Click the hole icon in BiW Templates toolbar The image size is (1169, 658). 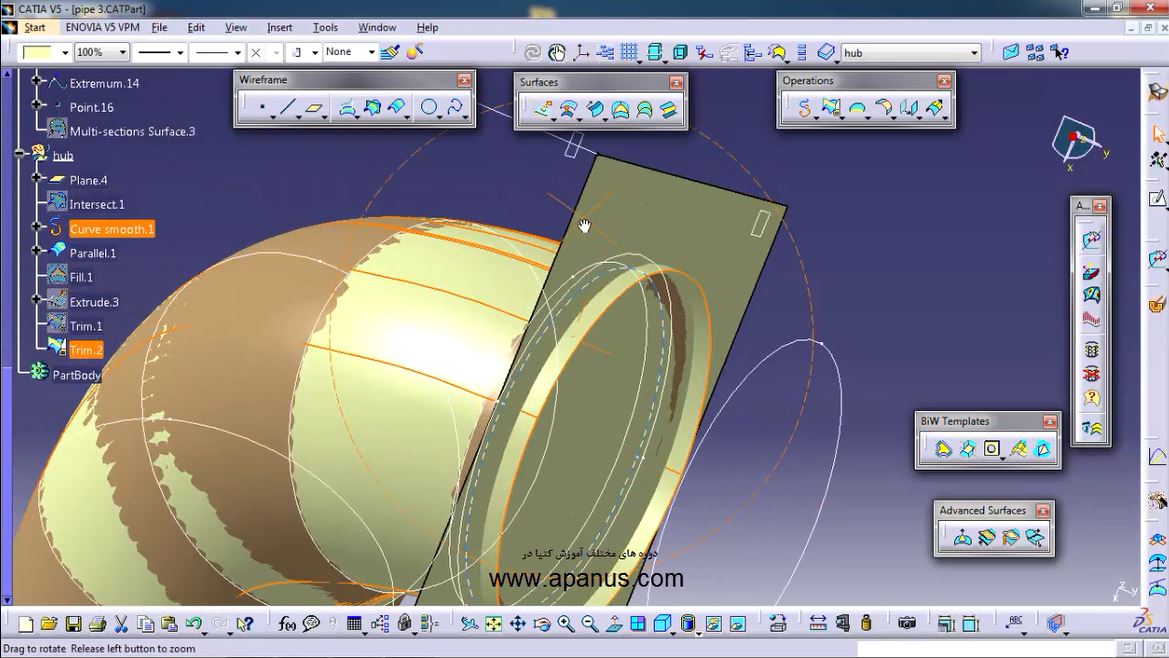click(x=992, y=449)
